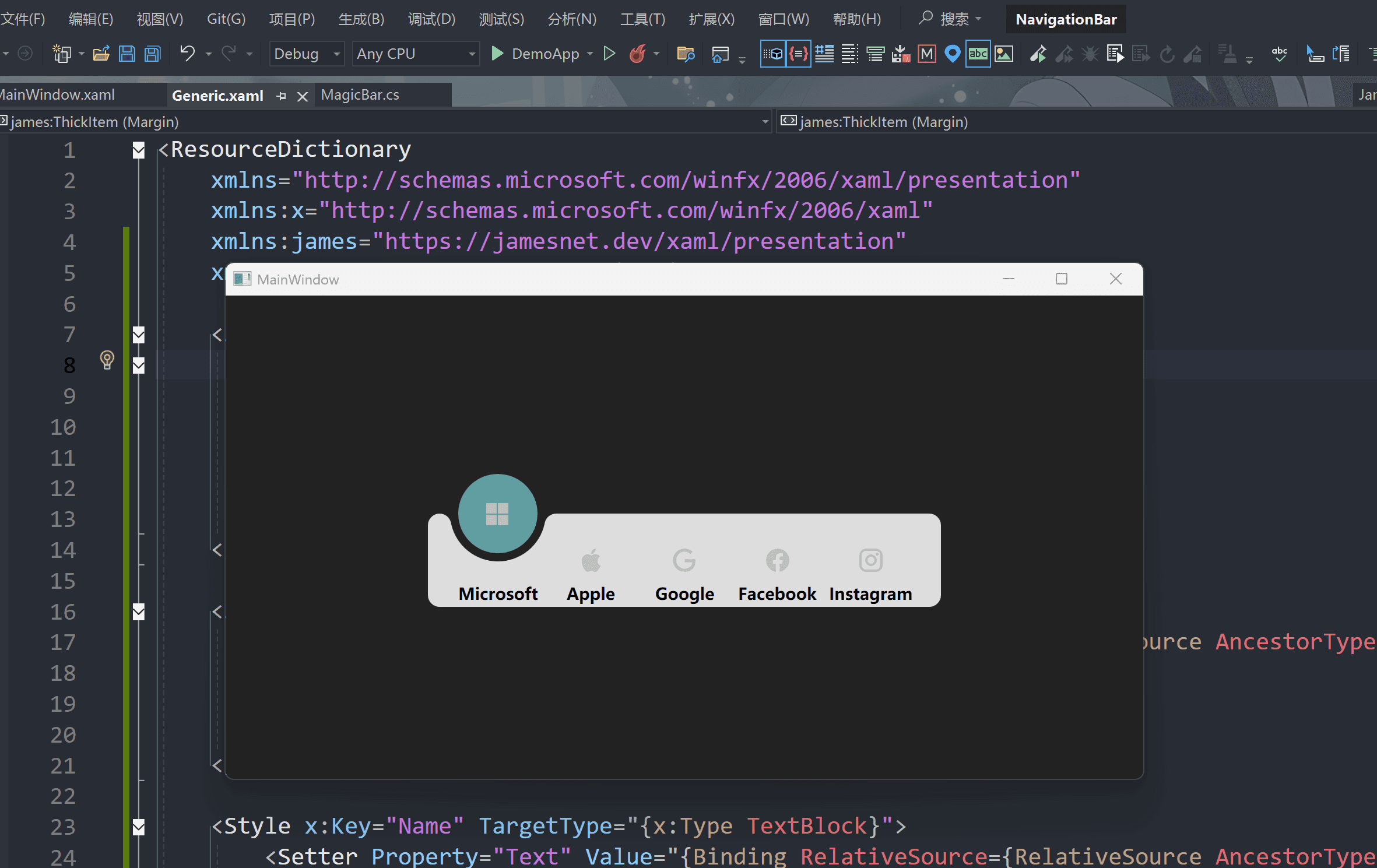
Task: Click the Hot Reload flame icon
Action: (637, 54)
